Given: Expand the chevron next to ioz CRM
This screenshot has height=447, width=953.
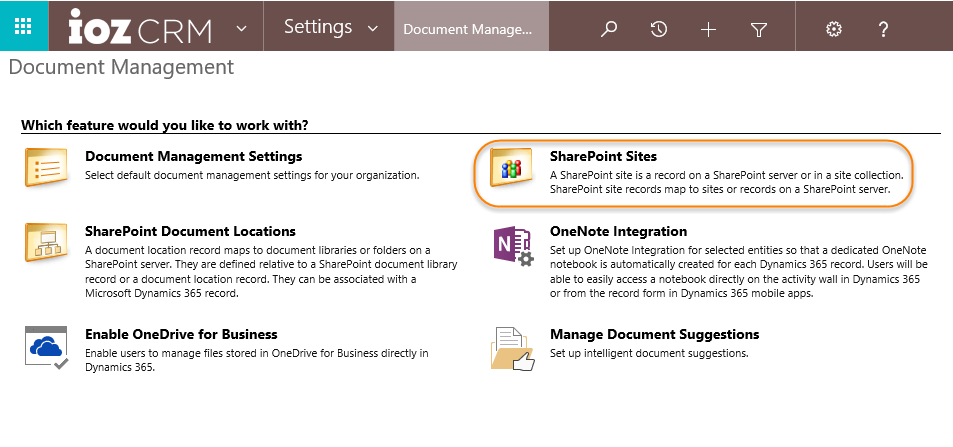Looking at the screenshot, I should point(241,29).
